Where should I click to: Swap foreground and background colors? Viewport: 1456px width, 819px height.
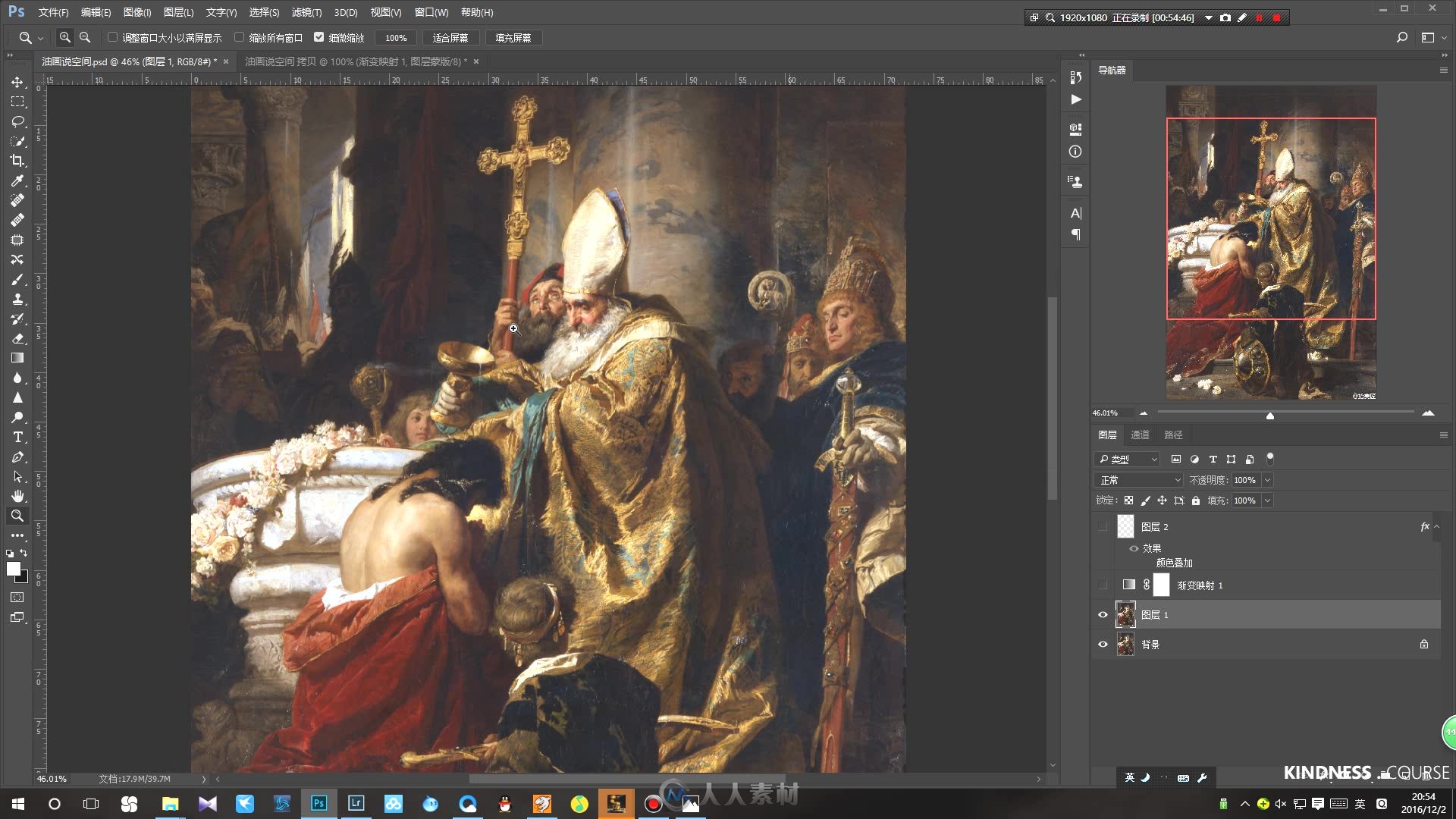coord(24,554)
